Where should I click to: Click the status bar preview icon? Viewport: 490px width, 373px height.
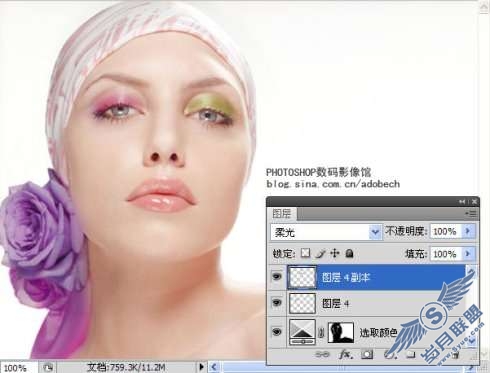coord(48,367)
